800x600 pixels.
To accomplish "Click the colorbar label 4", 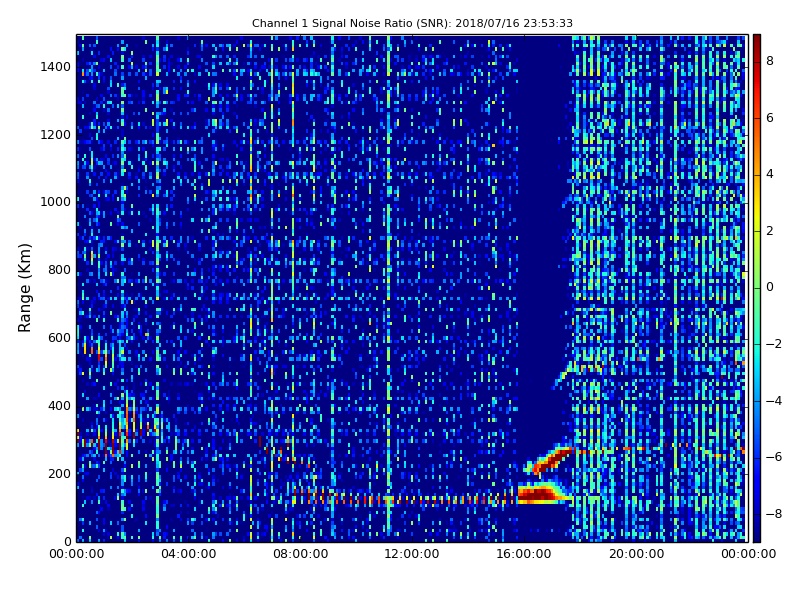I will coord(770,174).
